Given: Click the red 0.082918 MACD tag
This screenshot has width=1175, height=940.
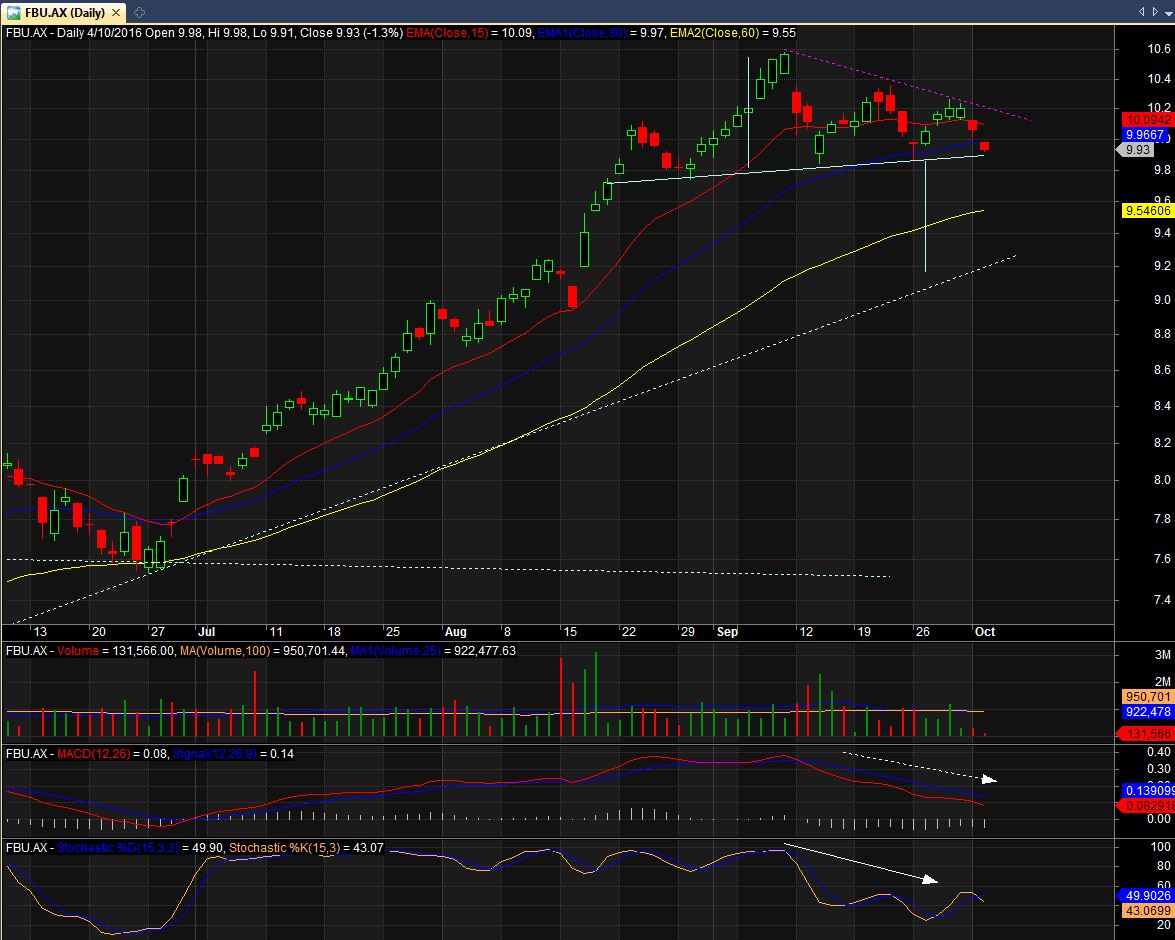Looking at the screenshot, I should [x=1146, y=806].
